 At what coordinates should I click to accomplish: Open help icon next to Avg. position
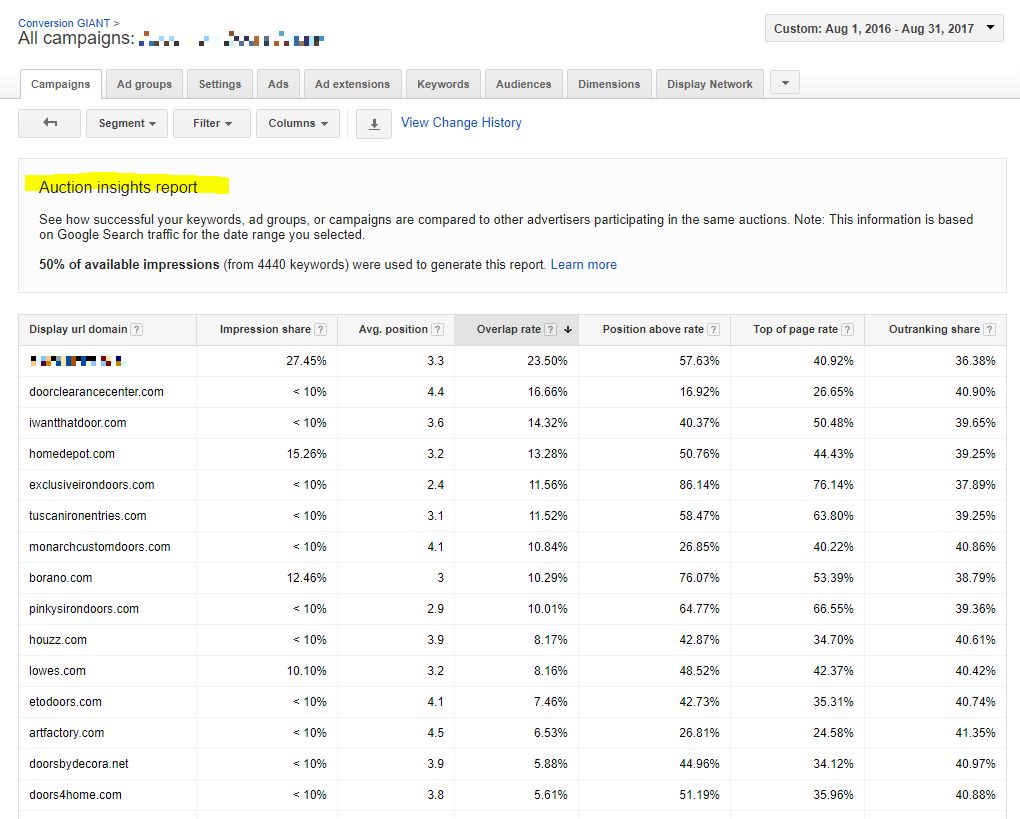tap(438, 330)
